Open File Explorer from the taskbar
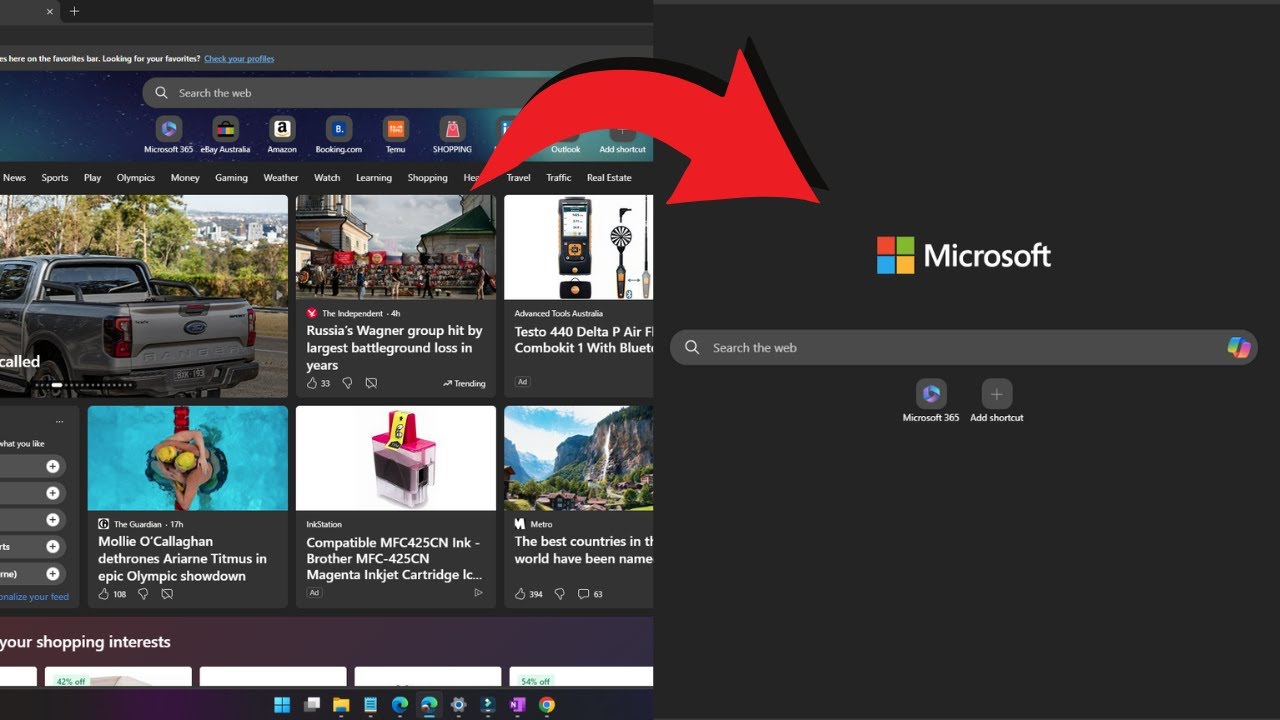 pyautogui.click(x=341, y=705)
